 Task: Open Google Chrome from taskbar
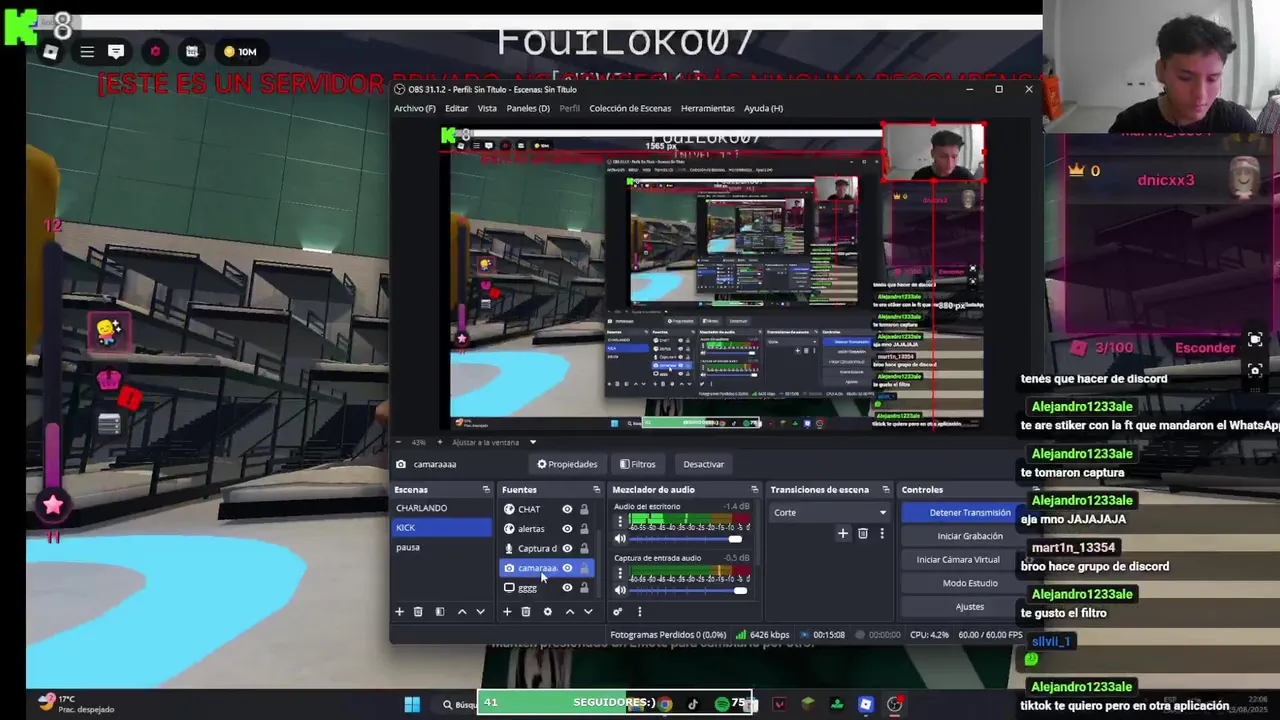pos(665,704)
